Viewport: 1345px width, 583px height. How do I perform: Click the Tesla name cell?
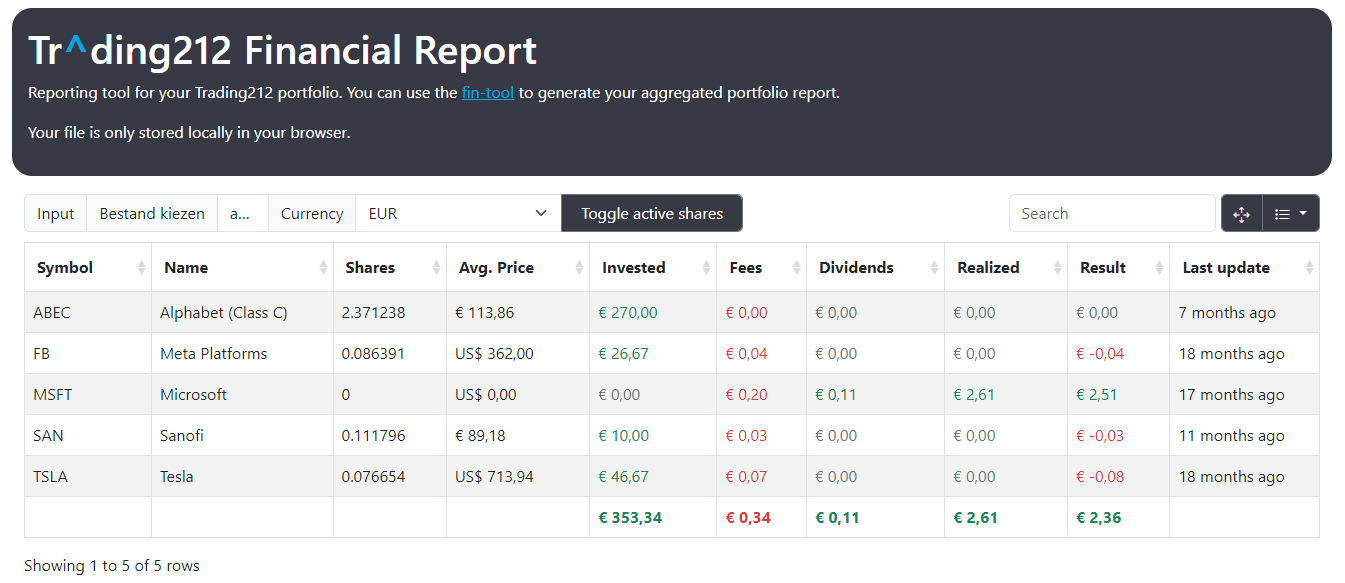pos(243,477)
